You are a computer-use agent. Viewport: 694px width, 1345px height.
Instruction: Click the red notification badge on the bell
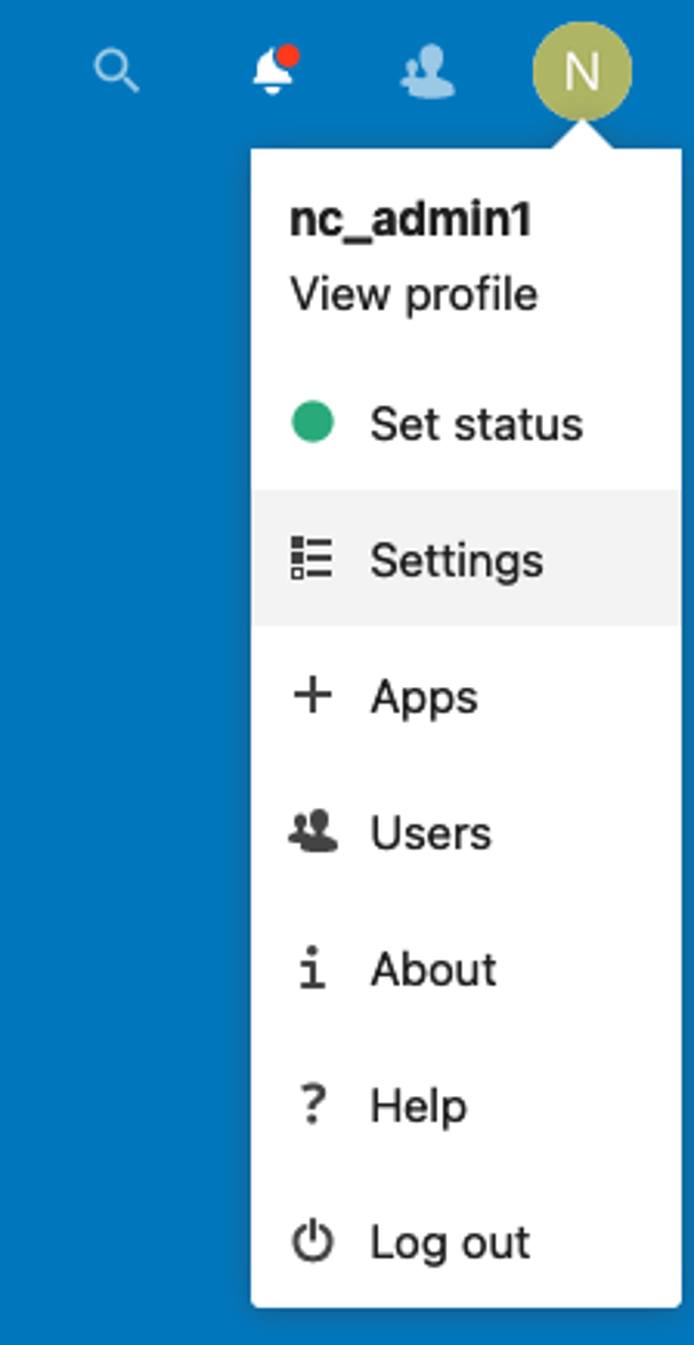coord(289,56)
